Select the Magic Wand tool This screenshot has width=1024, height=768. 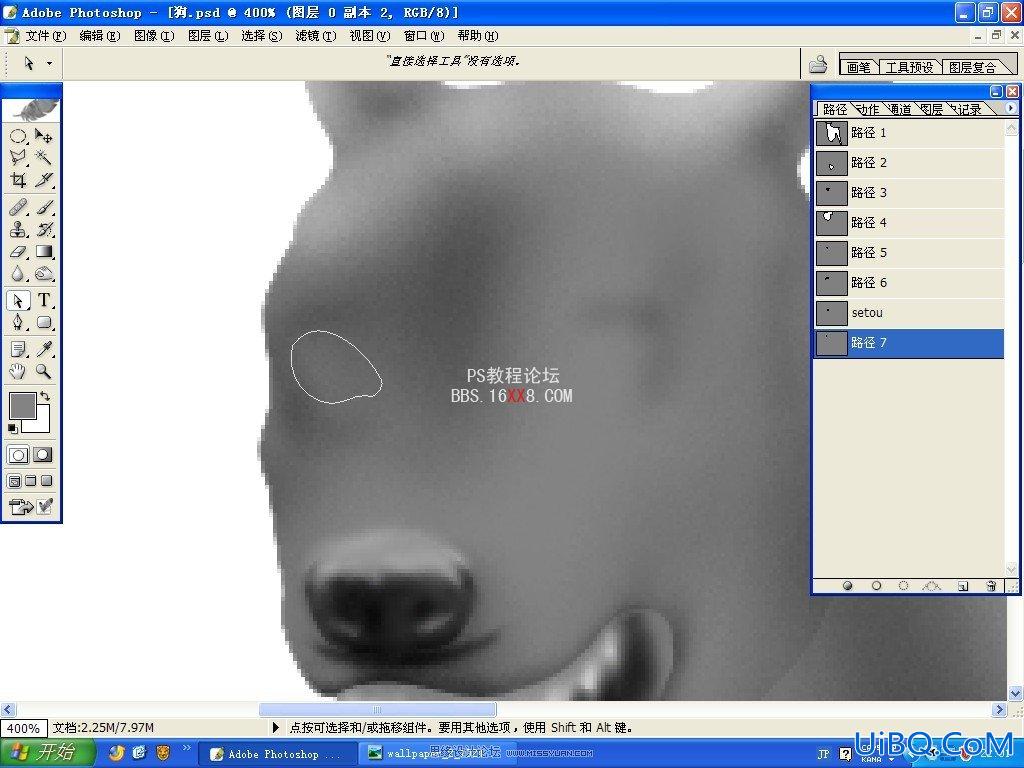(43, 157)
